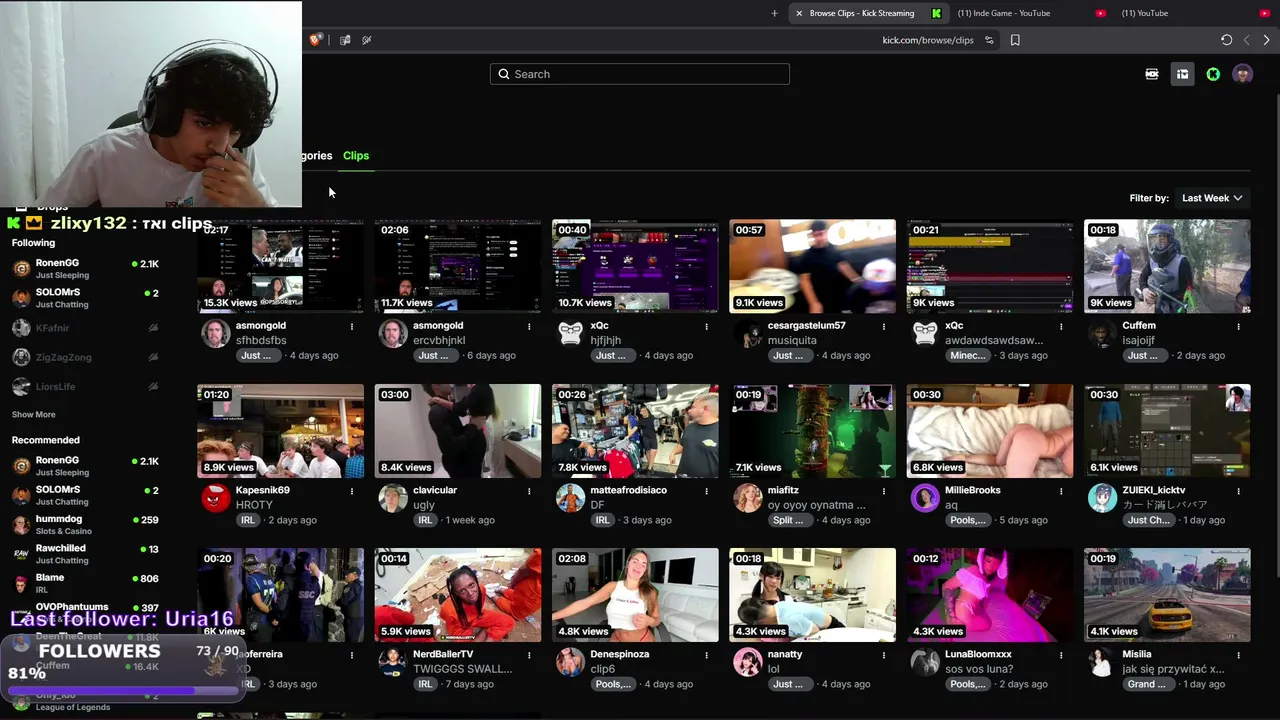1280x720 pixels.
Task: Open options menu for miafitz clip
Action: point(883,491)
